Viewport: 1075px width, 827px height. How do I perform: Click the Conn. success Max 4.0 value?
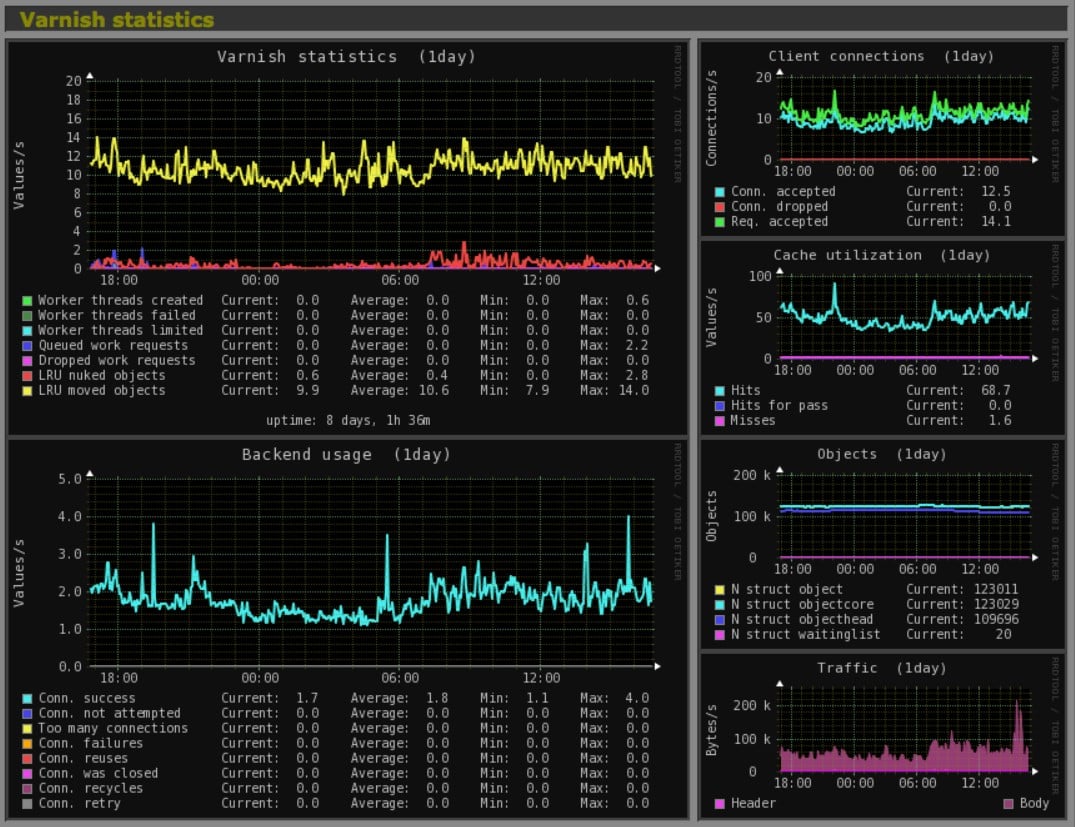[637, 698]
